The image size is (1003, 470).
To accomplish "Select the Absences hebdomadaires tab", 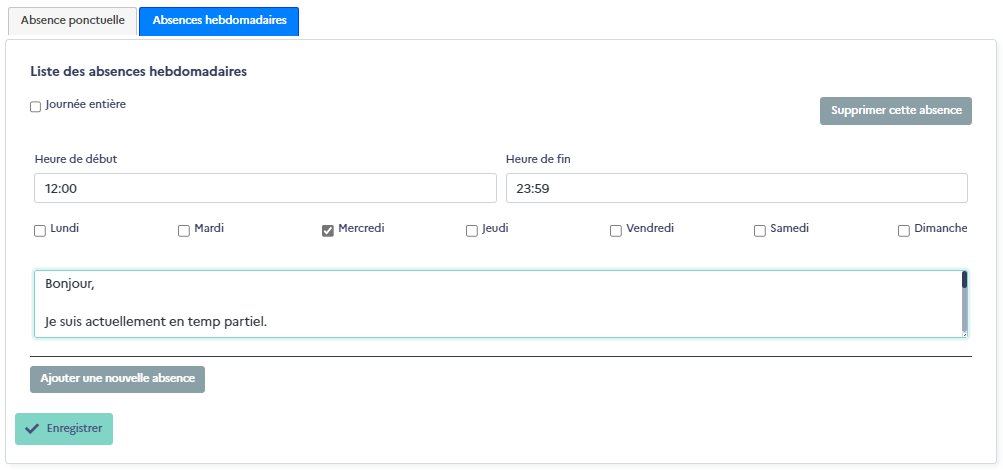I will [x=219, y=20].
